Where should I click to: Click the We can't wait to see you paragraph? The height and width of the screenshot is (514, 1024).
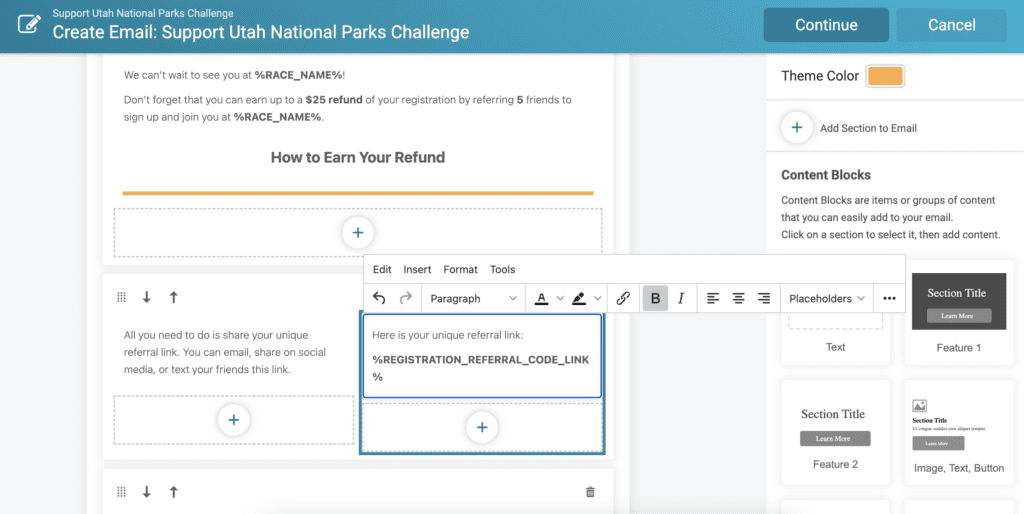pyautogui.click(x=234, y=75)
